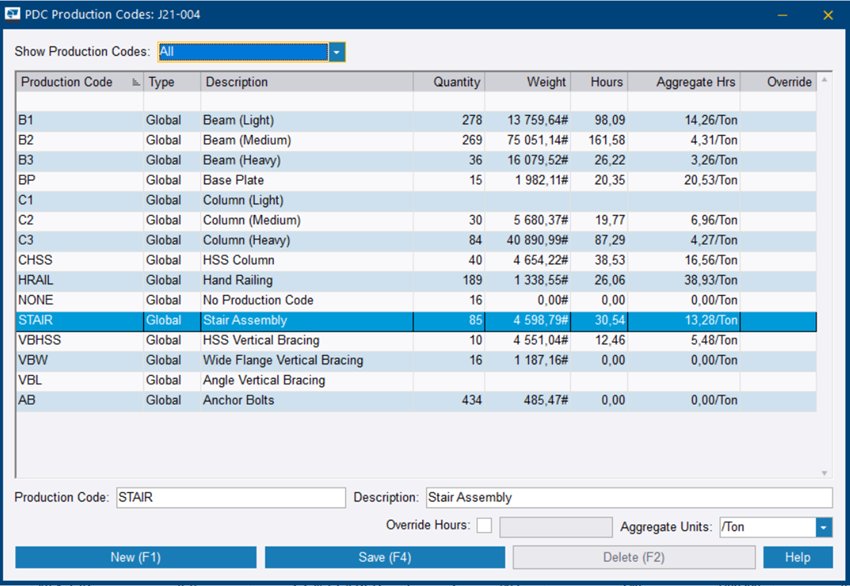Click the New (F1) button
850x586 pixels.
pos(135,557)
